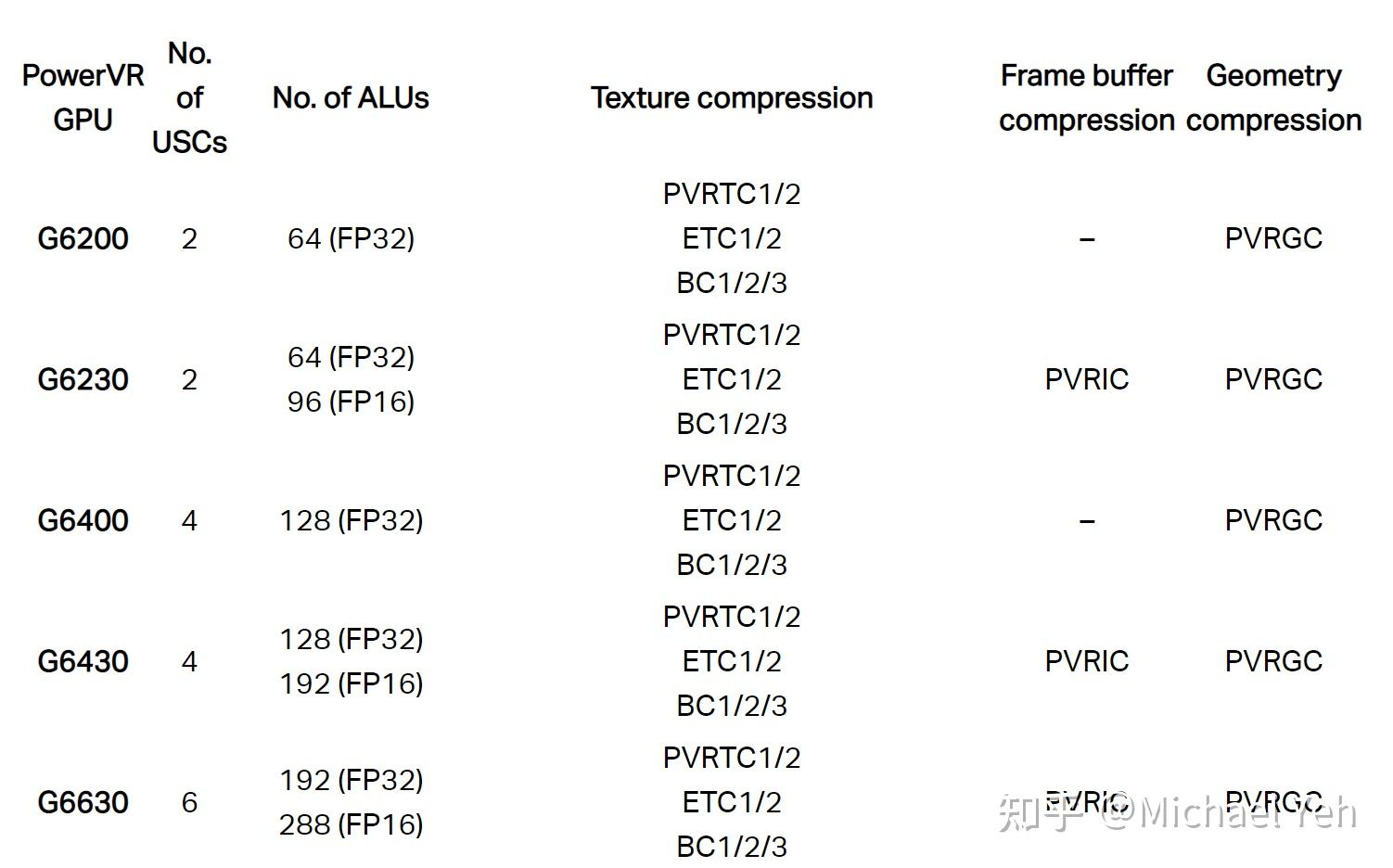1393x868 pixels.
Task: Select the 96 (FP16) ALU value
Action: click(351, 402)
